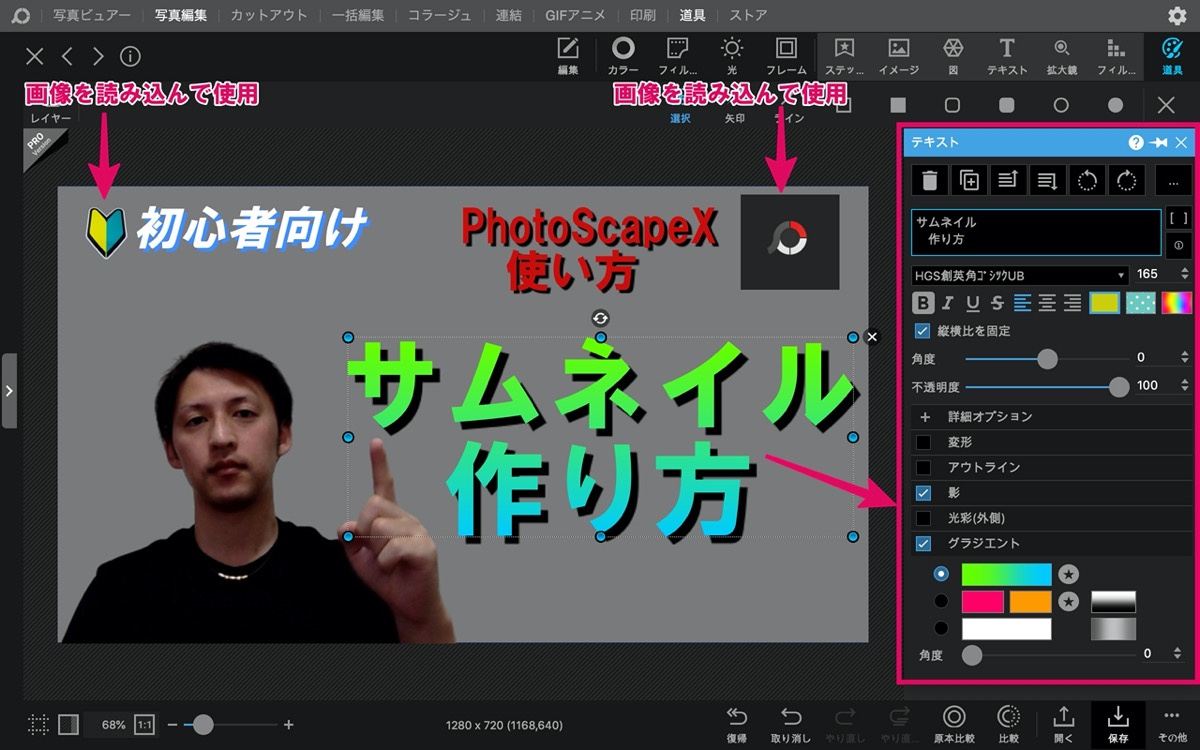This screenshot has width=1200, height=750.
Task: Send the text layer backward
Action: tap(1047, 180)
